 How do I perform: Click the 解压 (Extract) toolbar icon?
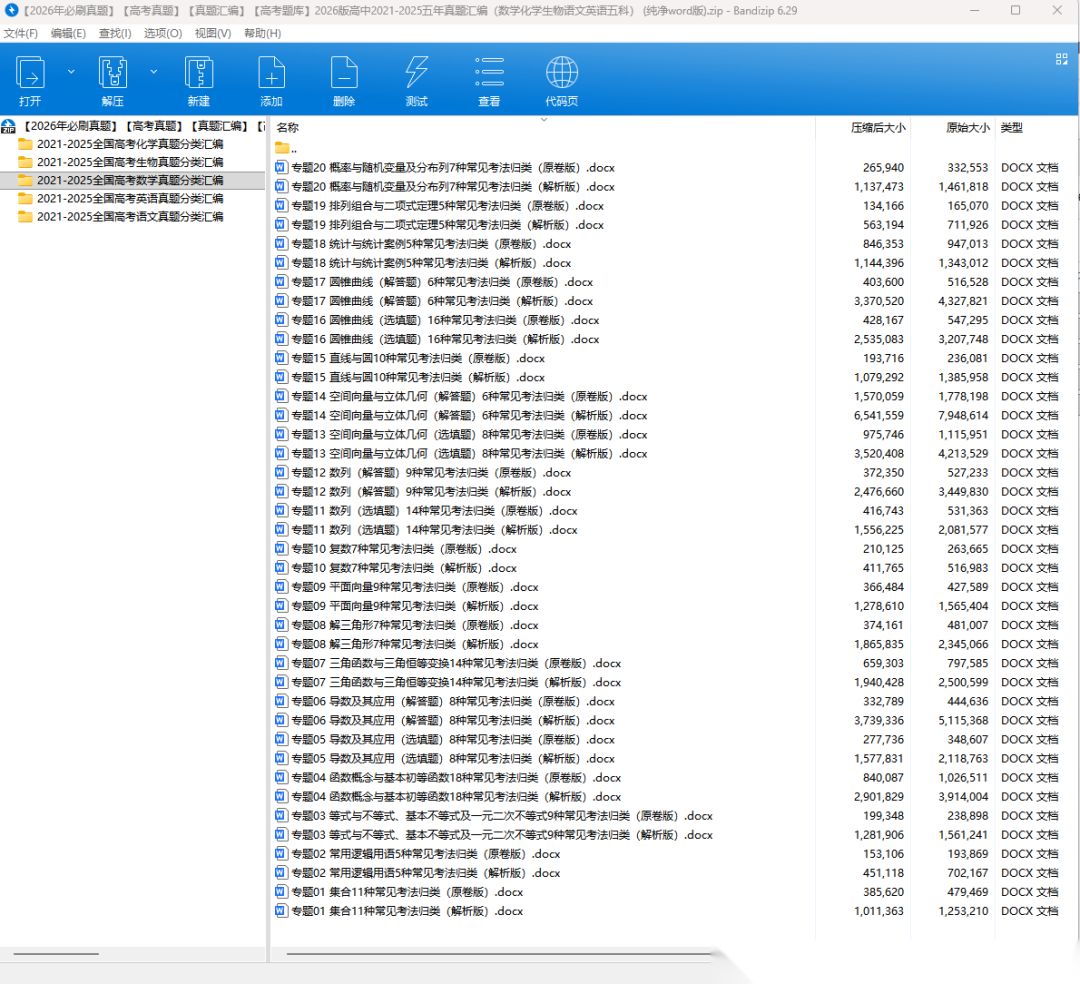coord(113,74)
